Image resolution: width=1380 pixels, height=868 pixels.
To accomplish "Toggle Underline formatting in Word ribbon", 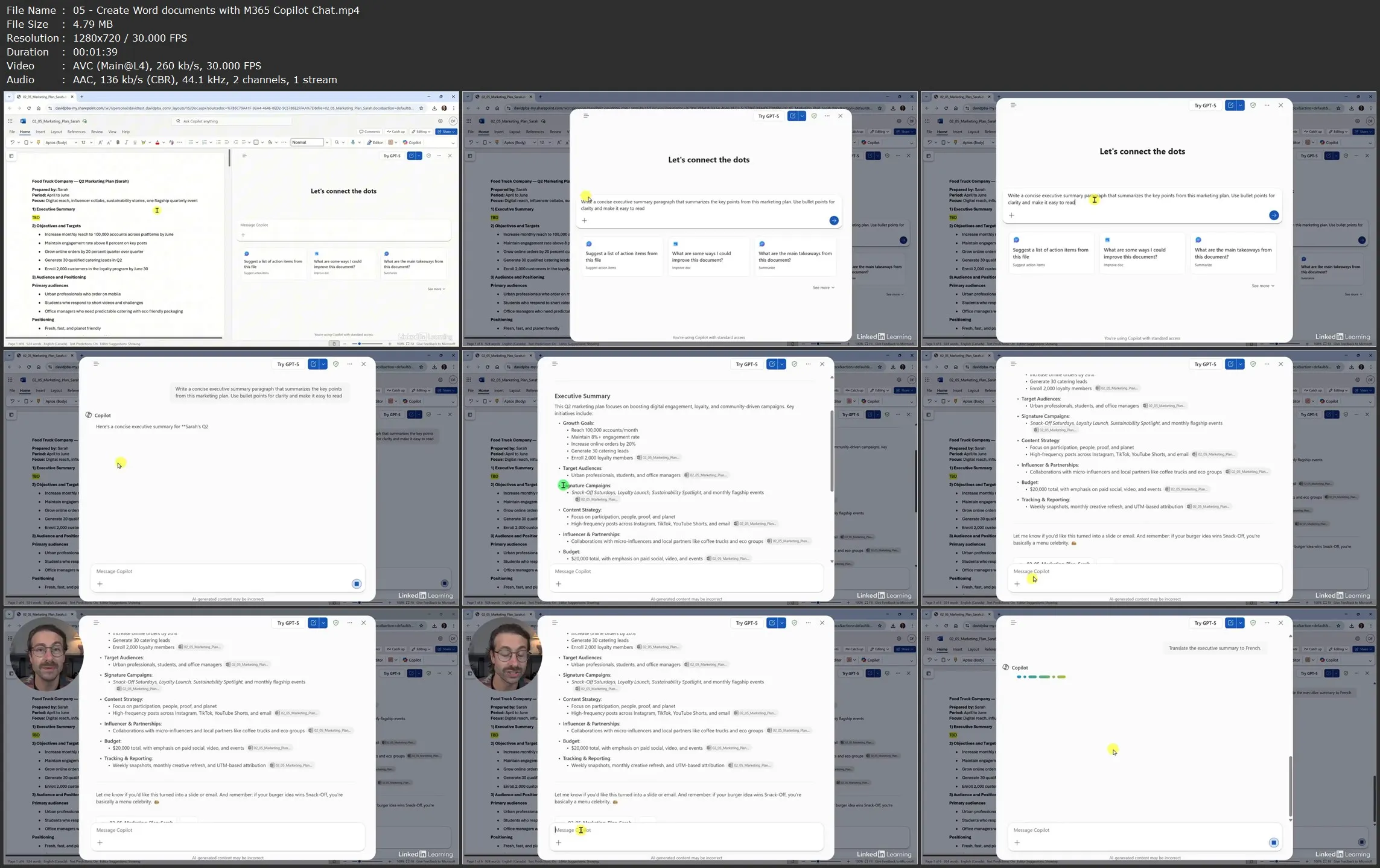I will 135,142.
